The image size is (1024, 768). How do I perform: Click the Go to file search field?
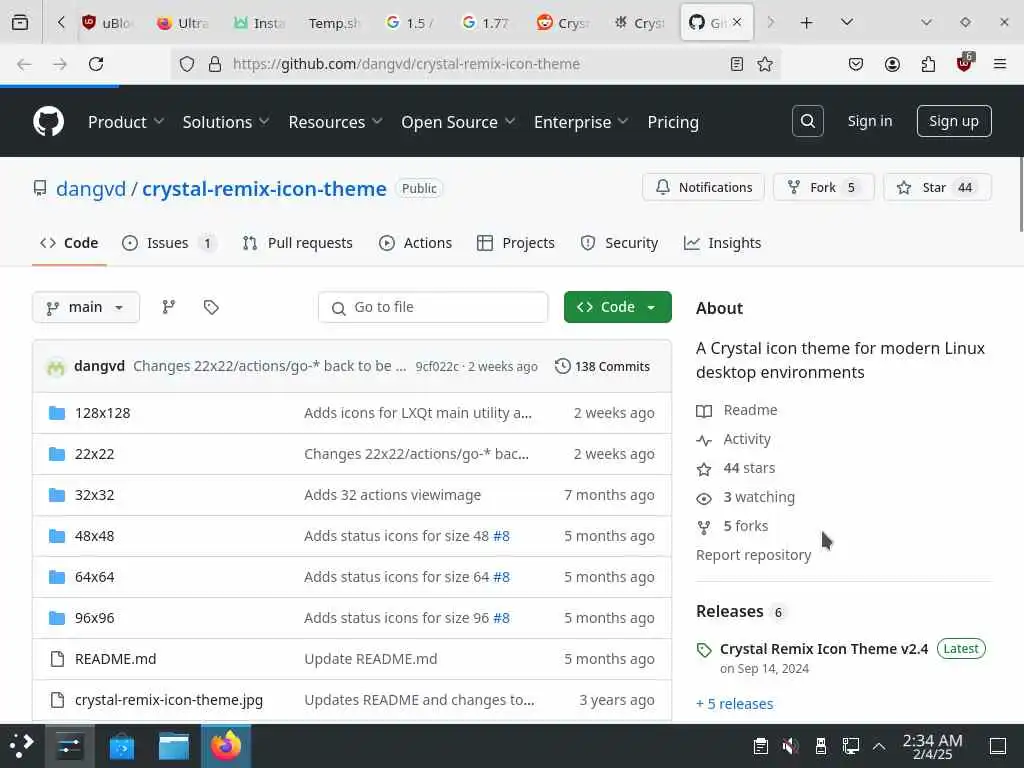pyautogui.click(x=433, y=307)
